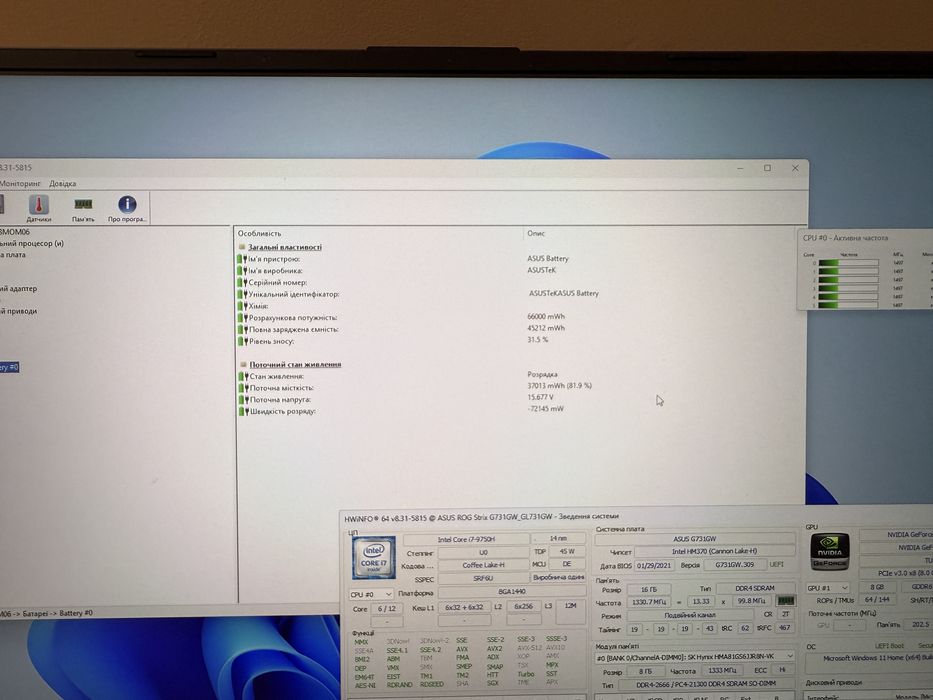Open the Довідка menu
This screenshot has height=700, width=933.
62,183
